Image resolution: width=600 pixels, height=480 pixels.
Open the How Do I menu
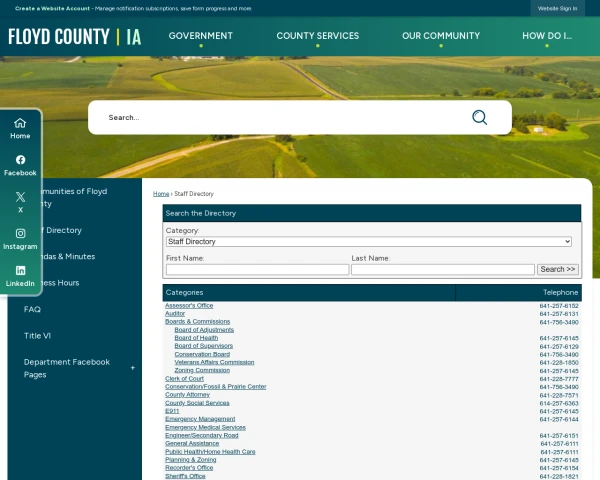point(547,36)
